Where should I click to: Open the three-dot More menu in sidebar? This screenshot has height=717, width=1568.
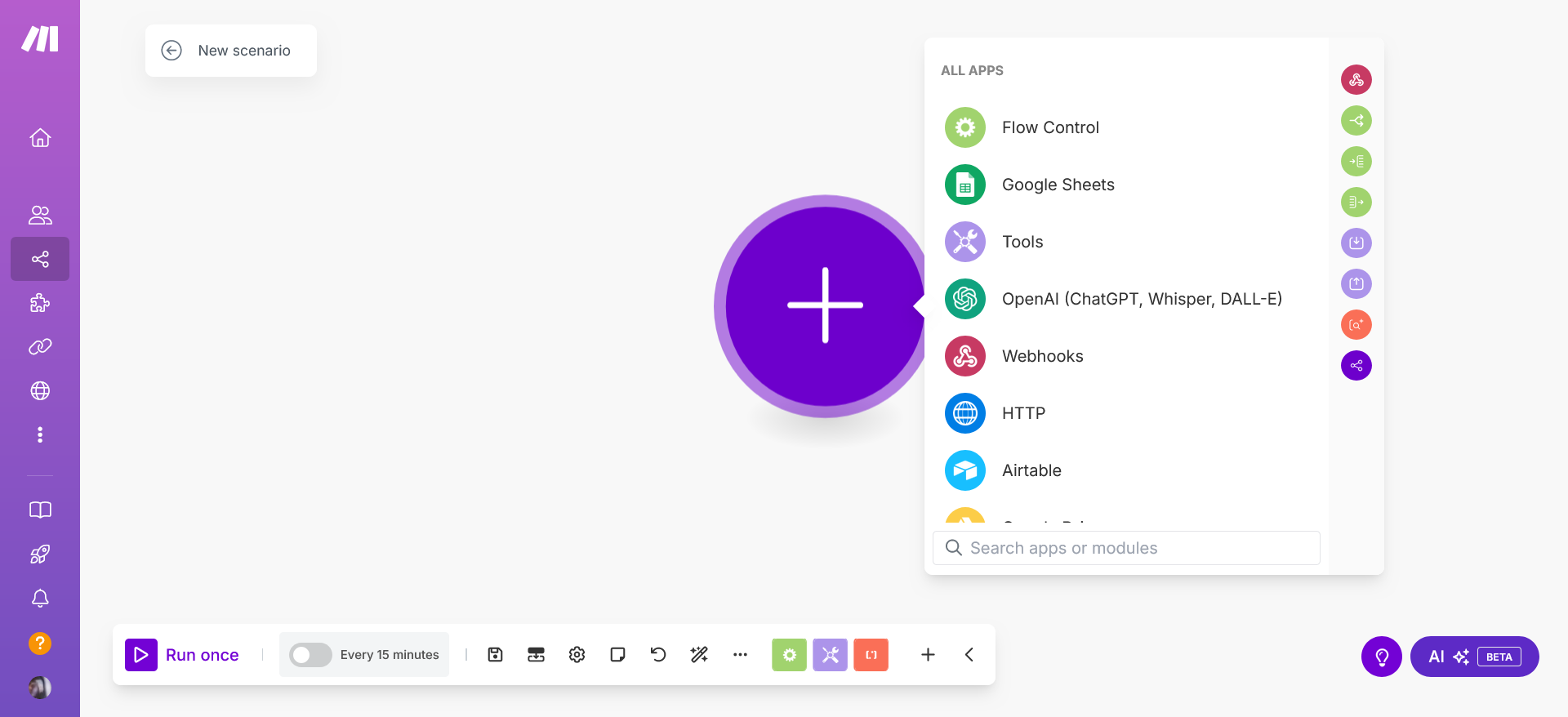(40, 434)
